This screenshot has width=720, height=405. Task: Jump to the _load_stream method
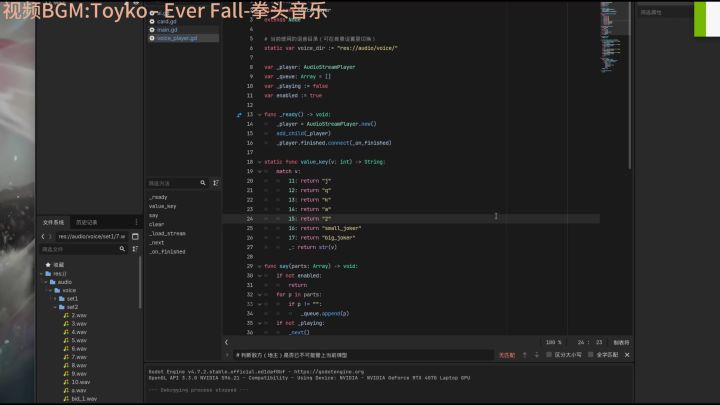[x=167, y=233]
